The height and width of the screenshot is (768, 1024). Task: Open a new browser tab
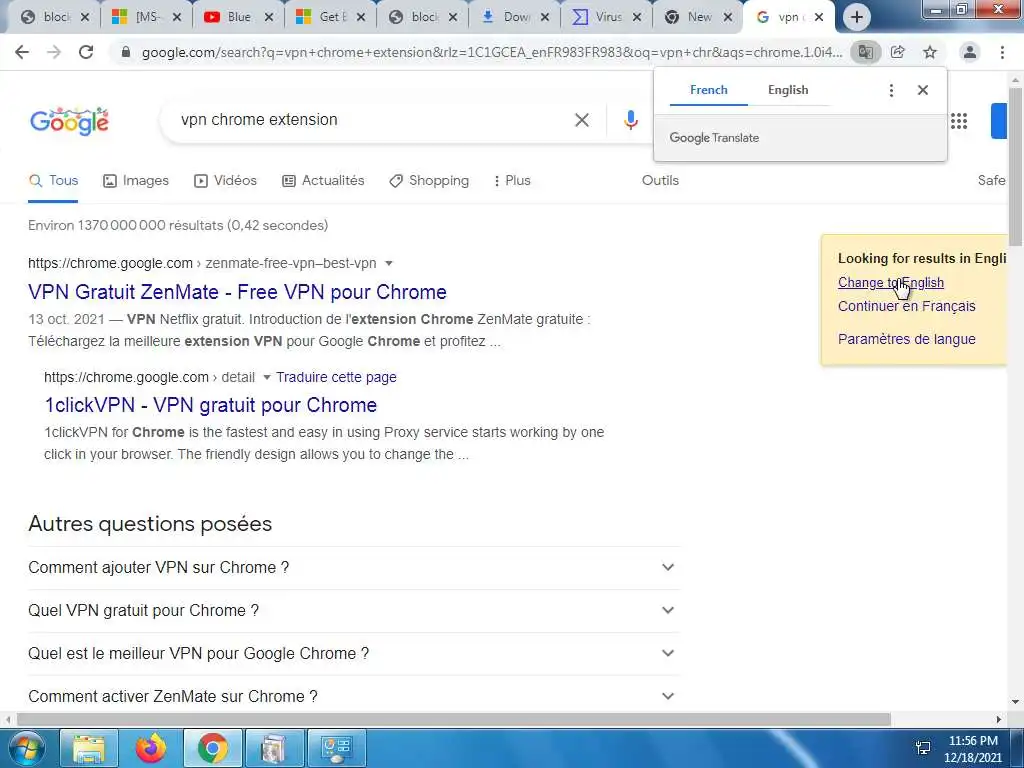pyautogui.click(x=857, y=17)
